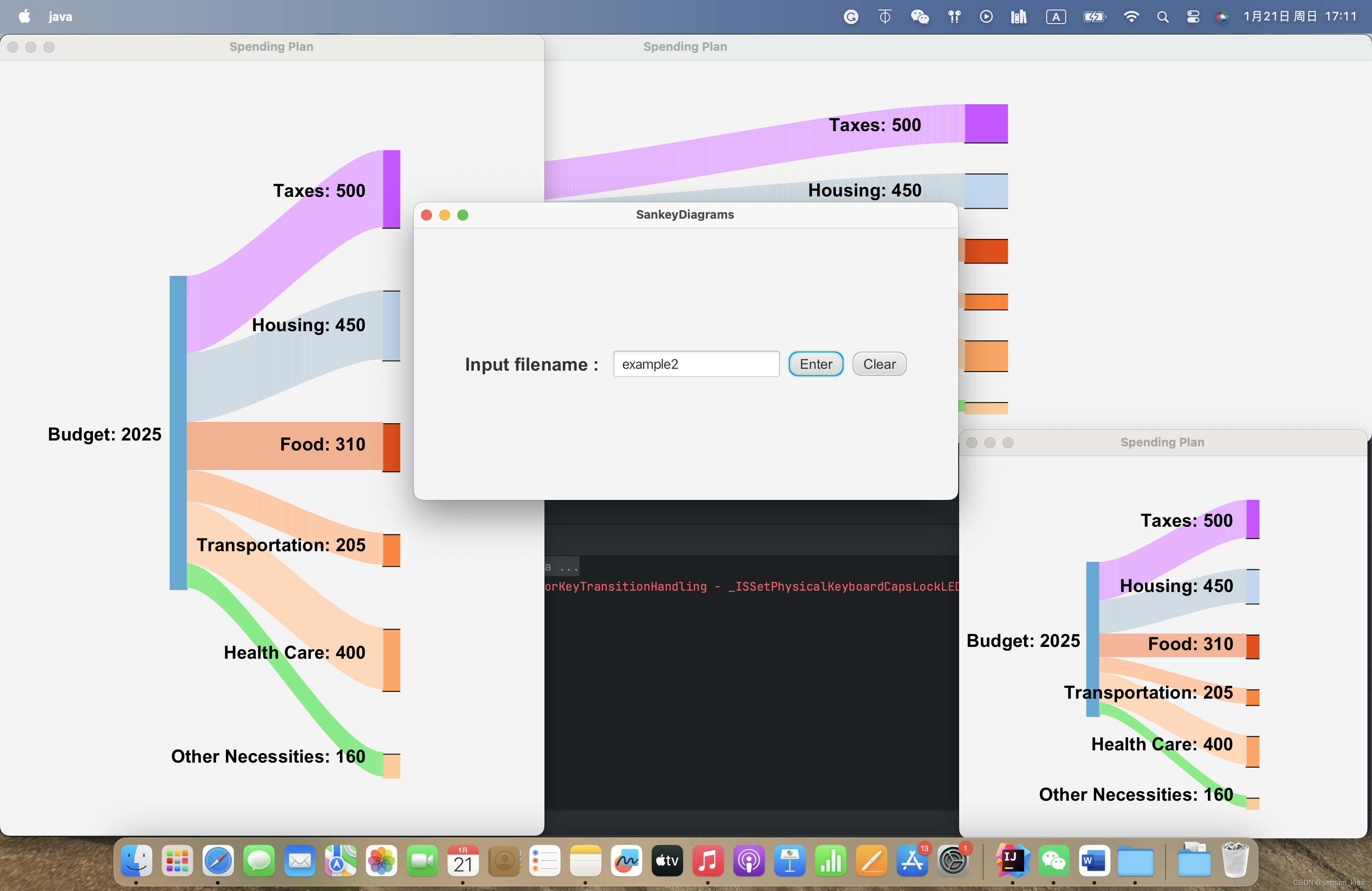Open Spotlight search from the menu bar
This screenshot has height=891, width=1372.
(1163, 16)
